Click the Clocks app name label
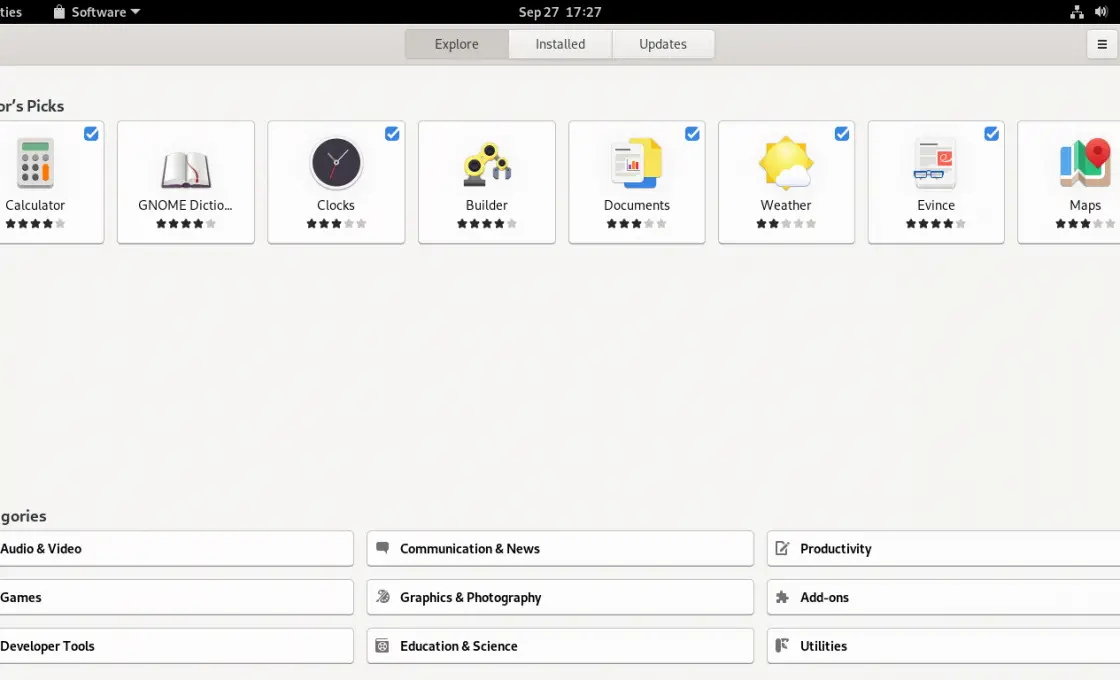Viewport: 1120px width, 680px height. tap(336, 205)
